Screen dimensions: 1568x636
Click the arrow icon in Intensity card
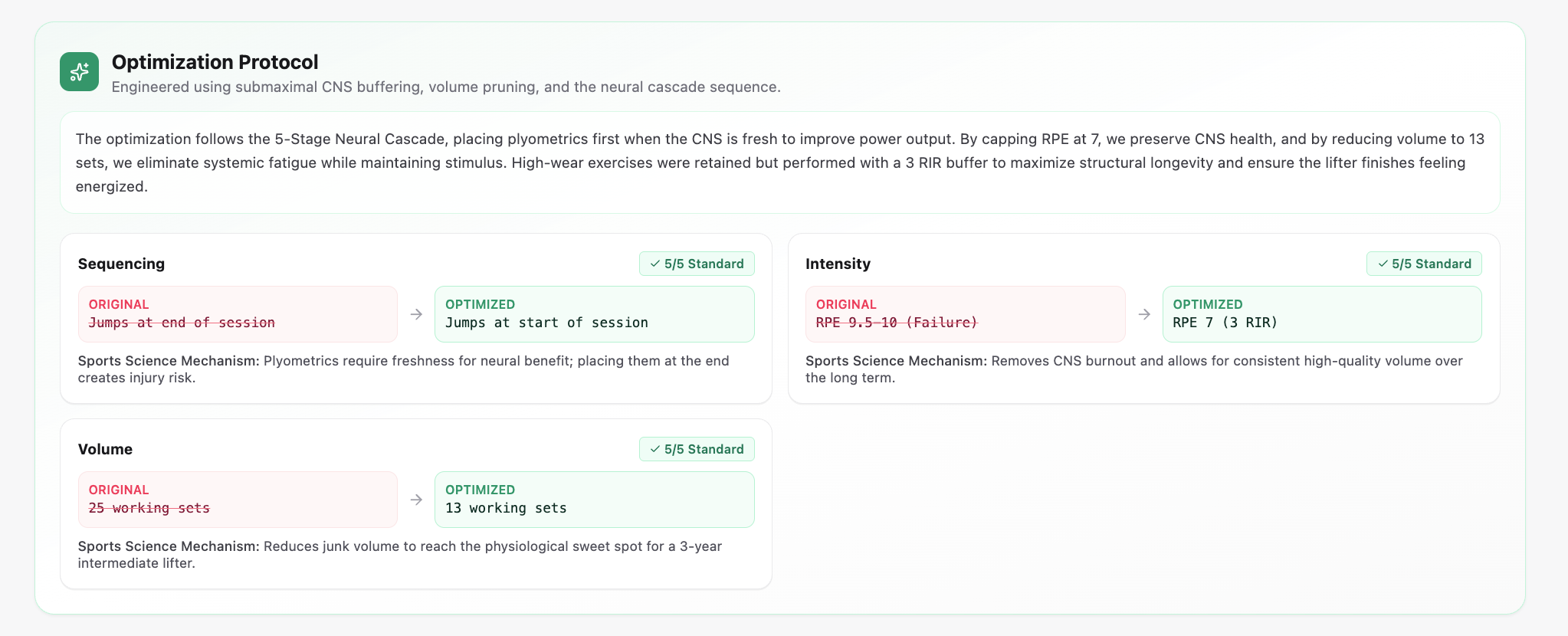click(1144, 314)
